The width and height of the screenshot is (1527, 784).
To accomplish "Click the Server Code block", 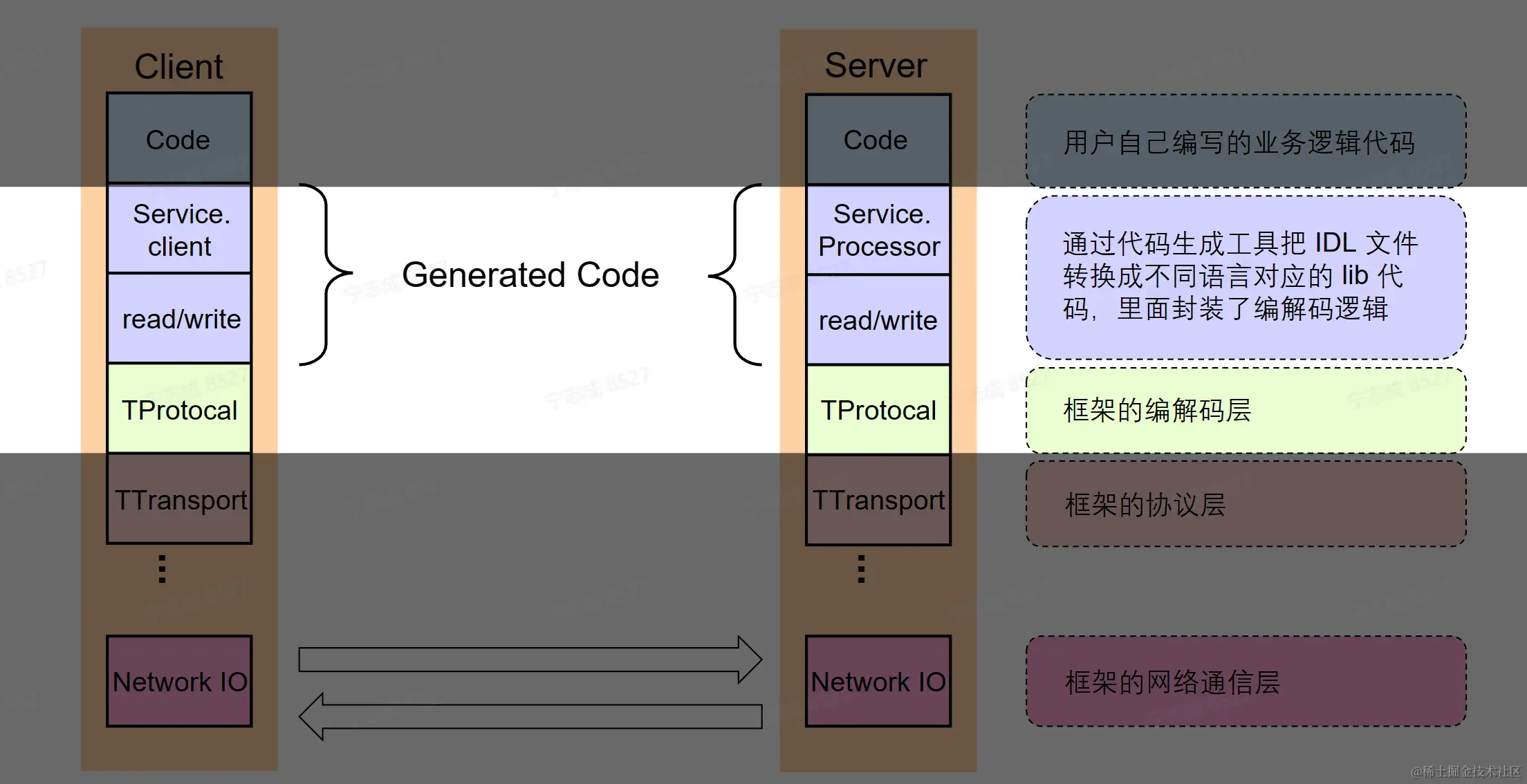I will coord(878,140).
